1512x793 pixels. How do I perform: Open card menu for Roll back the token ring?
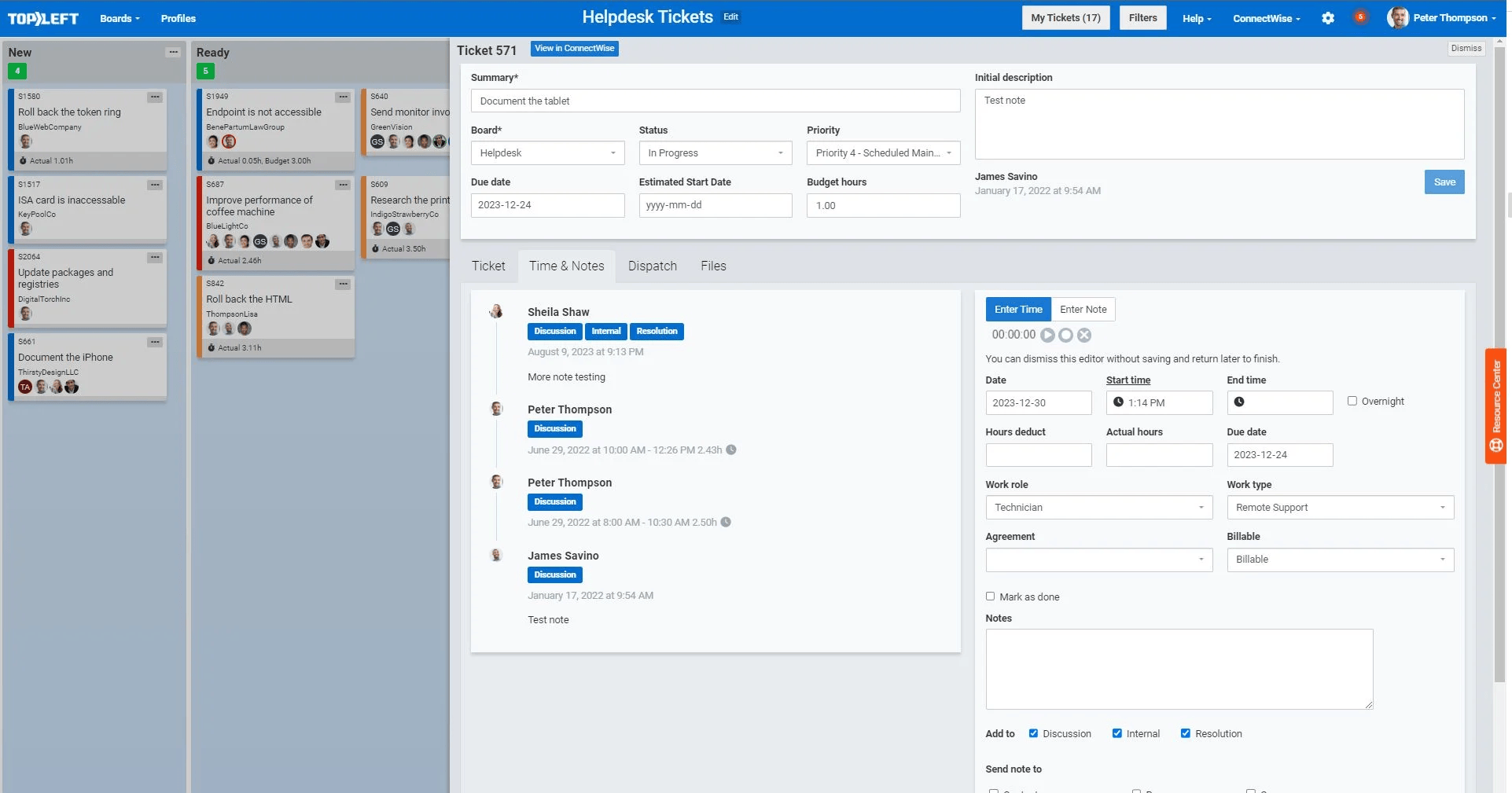[x=155, y=97]
